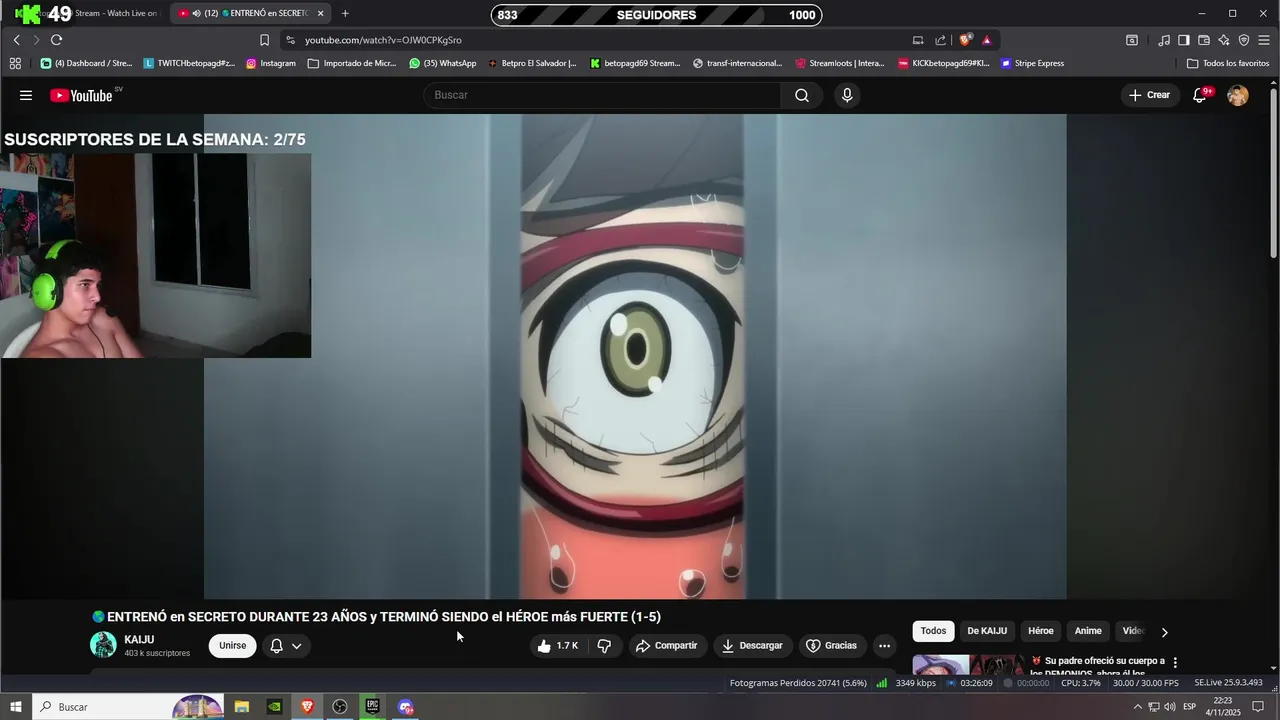The height and width of the screenshot is (720, 1280).
Task: Open the Brave VPN shield icon
Action: coord(1244,40)
